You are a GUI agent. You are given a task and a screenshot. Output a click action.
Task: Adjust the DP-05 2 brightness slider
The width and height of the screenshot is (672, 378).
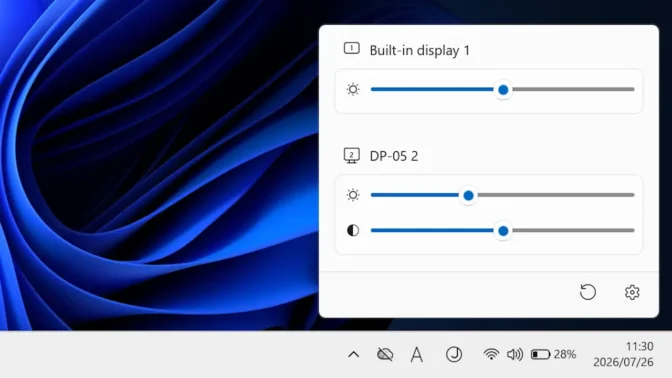tap(502, 195)
